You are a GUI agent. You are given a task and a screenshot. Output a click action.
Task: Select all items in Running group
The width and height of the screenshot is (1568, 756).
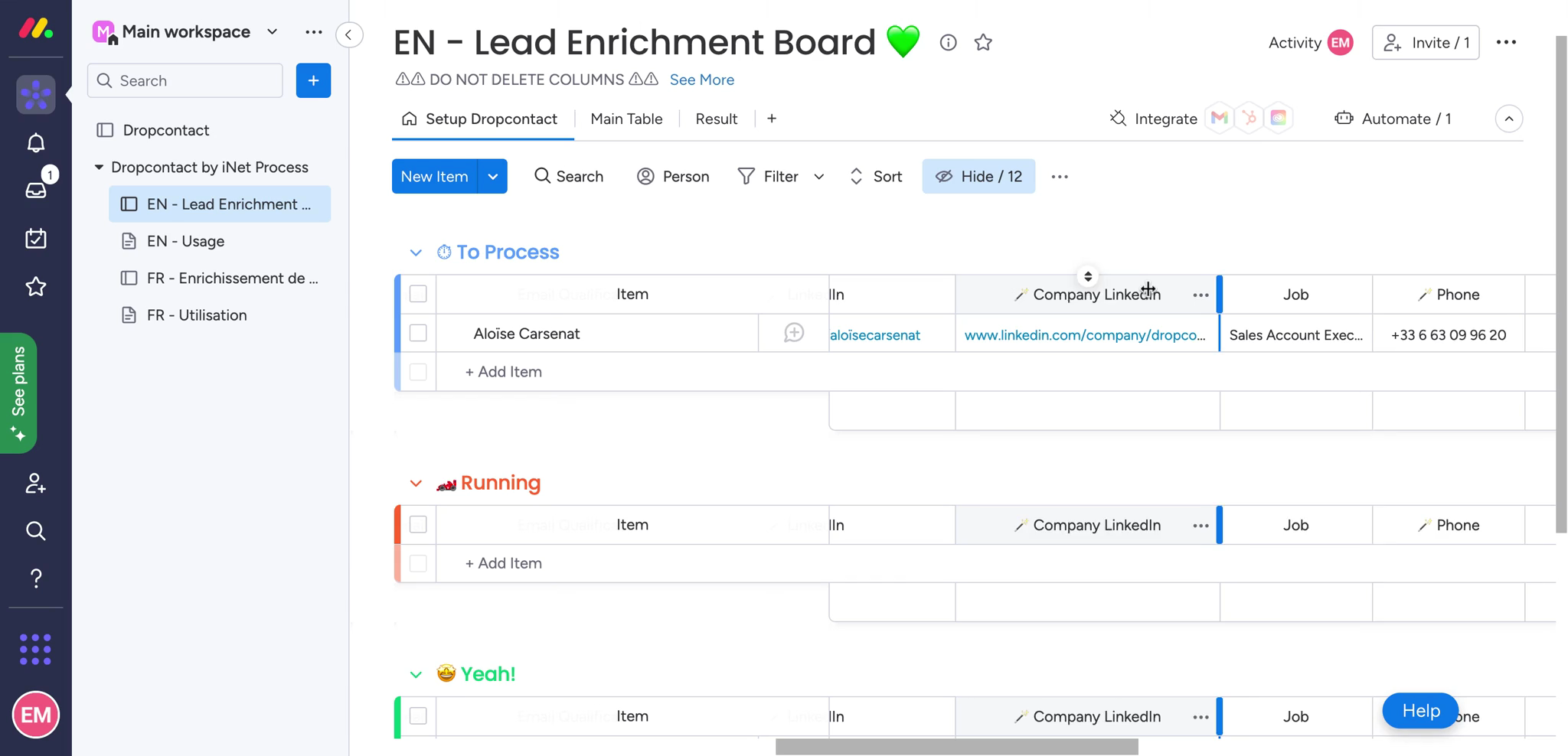[418, 524]
